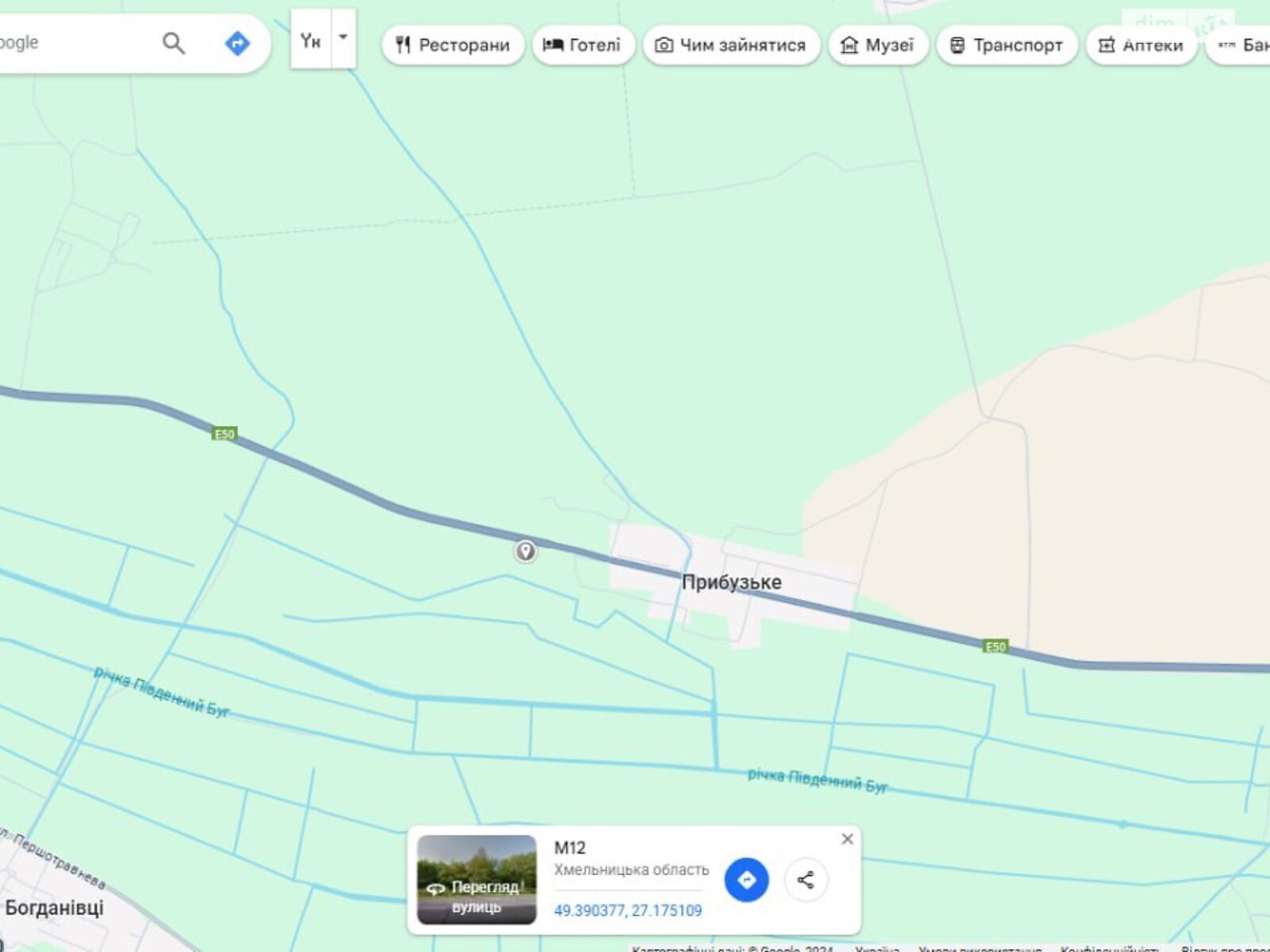Open Street View thumbnail Перегляд вулиць

477,880
